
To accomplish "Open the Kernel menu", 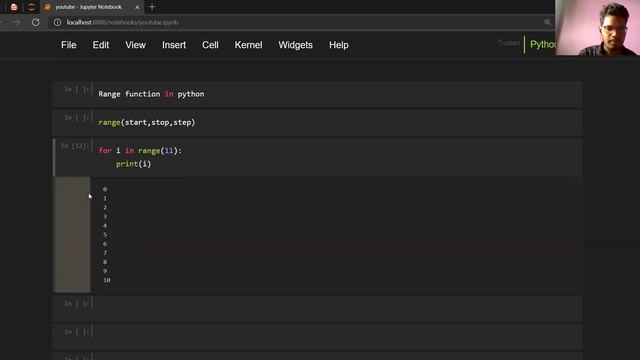I will click(x=248, y=45).
